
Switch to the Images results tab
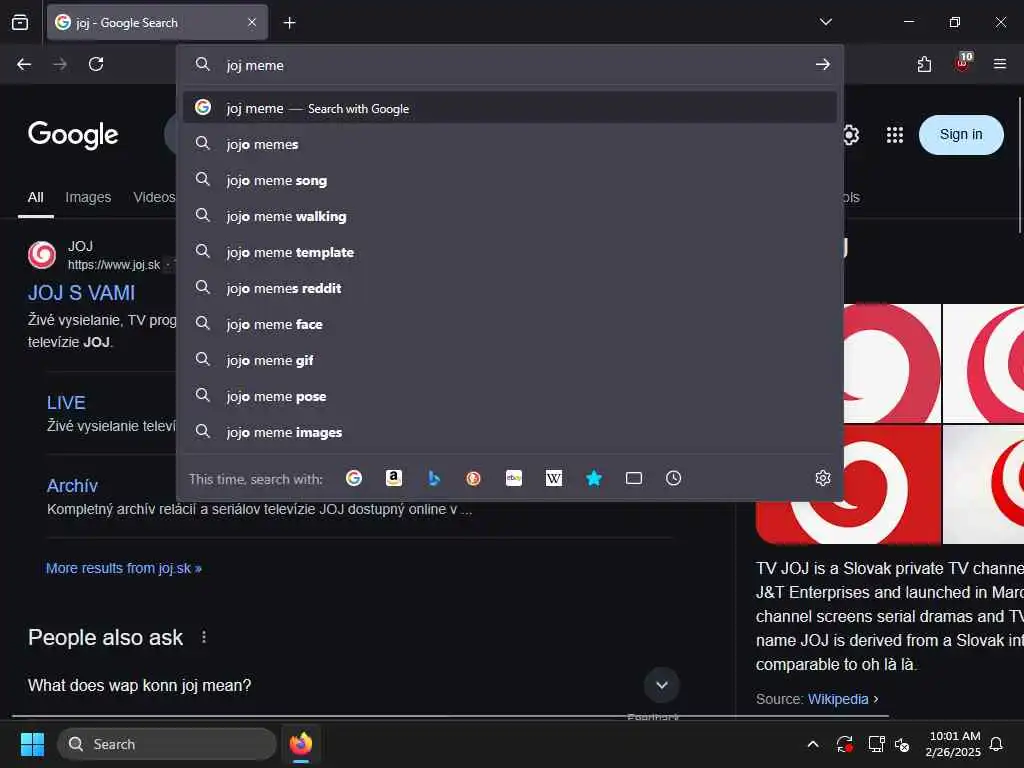88,197
